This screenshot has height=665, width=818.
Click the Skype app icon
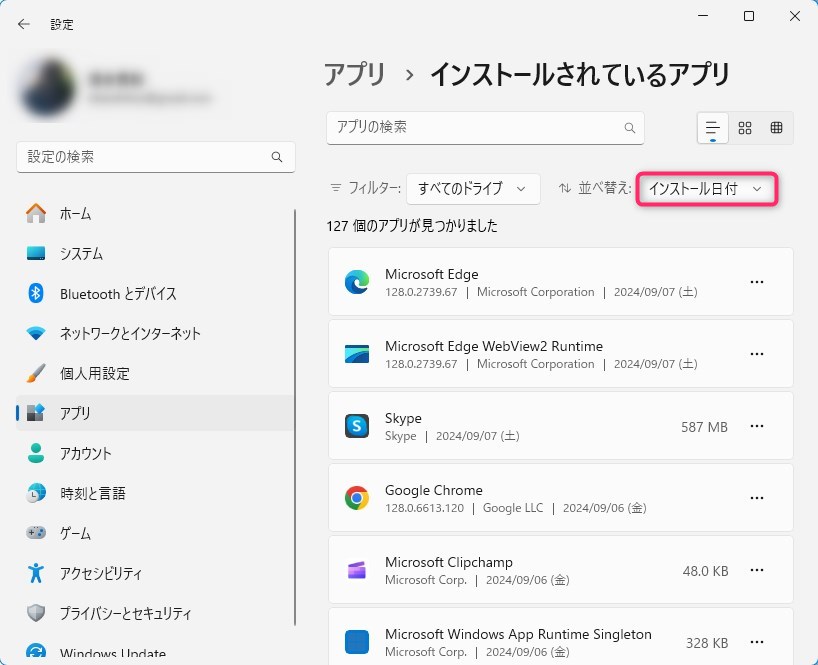tap(357, 427)
